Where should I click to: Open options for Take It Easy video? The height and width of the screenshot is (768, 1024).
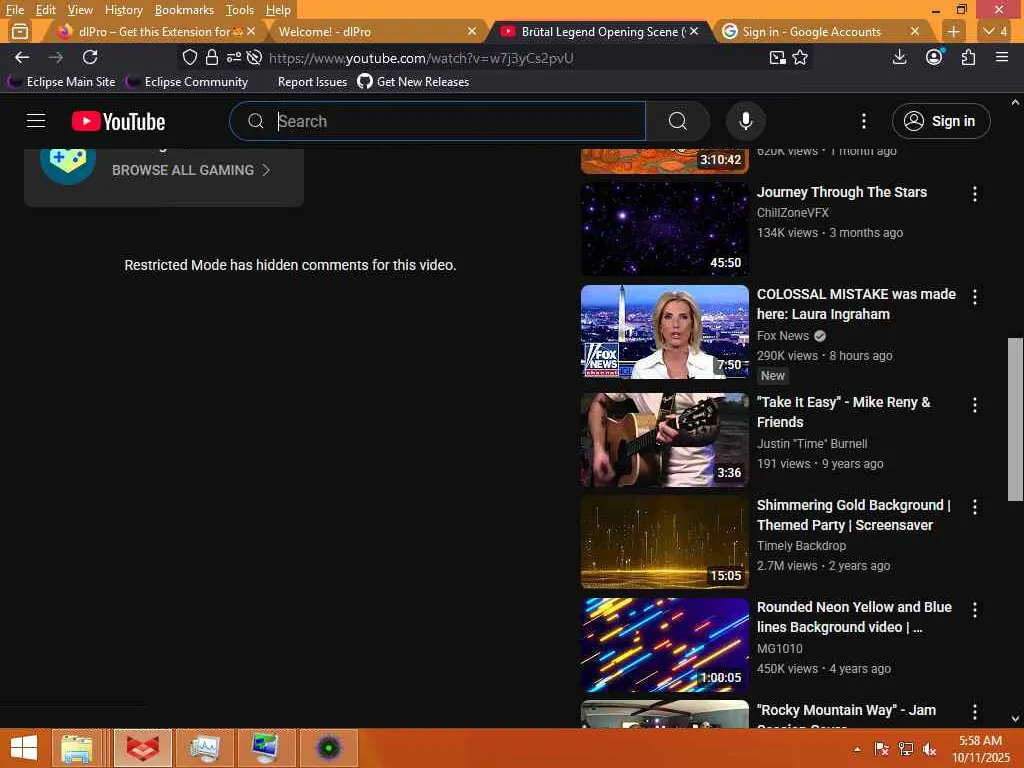click(x=974, y=405)
